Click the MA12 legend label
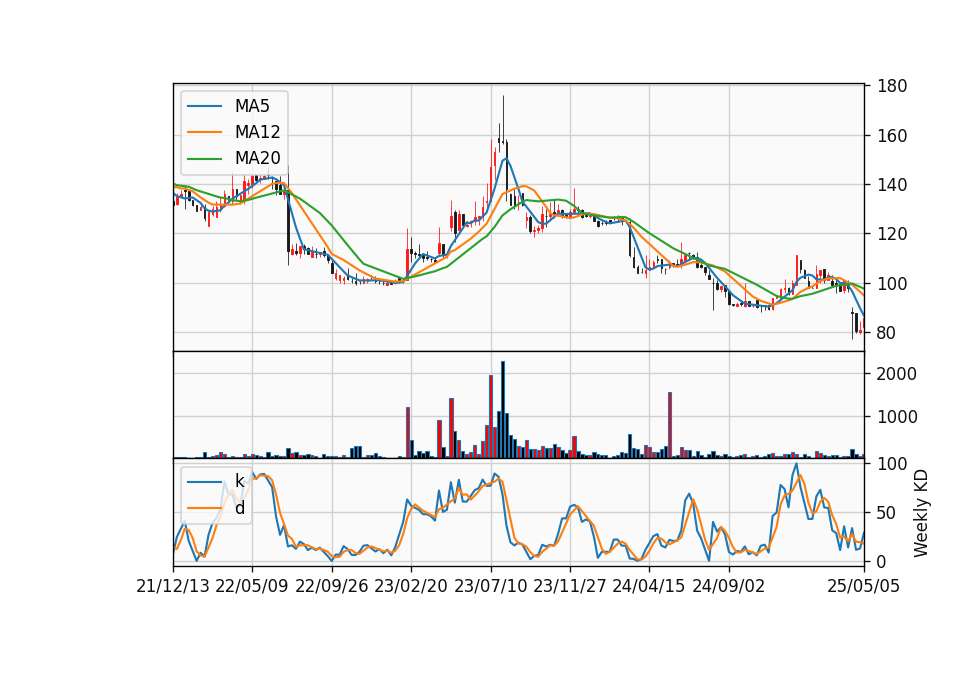Screen dimensions: 960x690 point(257,132)
